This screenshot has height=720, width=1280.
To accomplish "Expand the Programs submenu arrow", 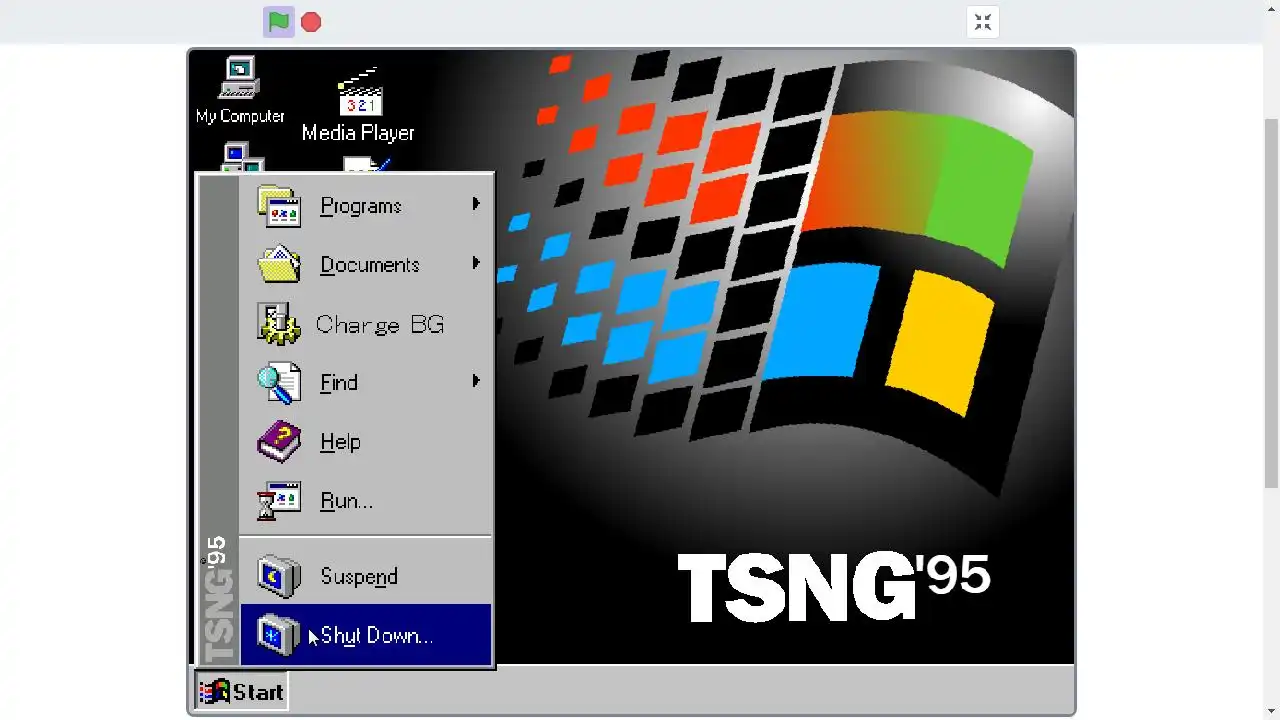I will [476, 204].
